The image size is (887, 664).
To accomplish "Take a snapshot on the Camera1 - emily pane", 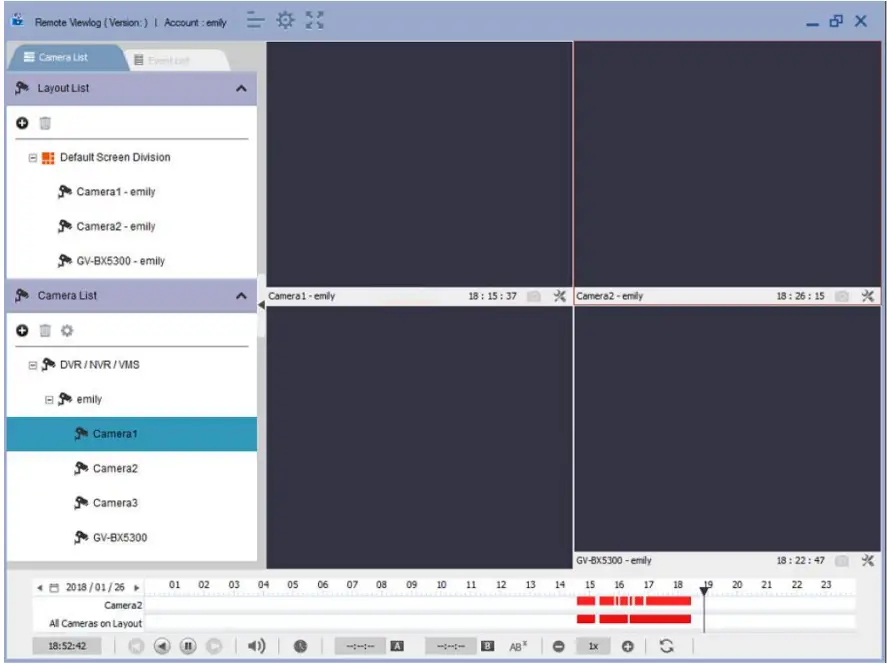I will [534, 295].
